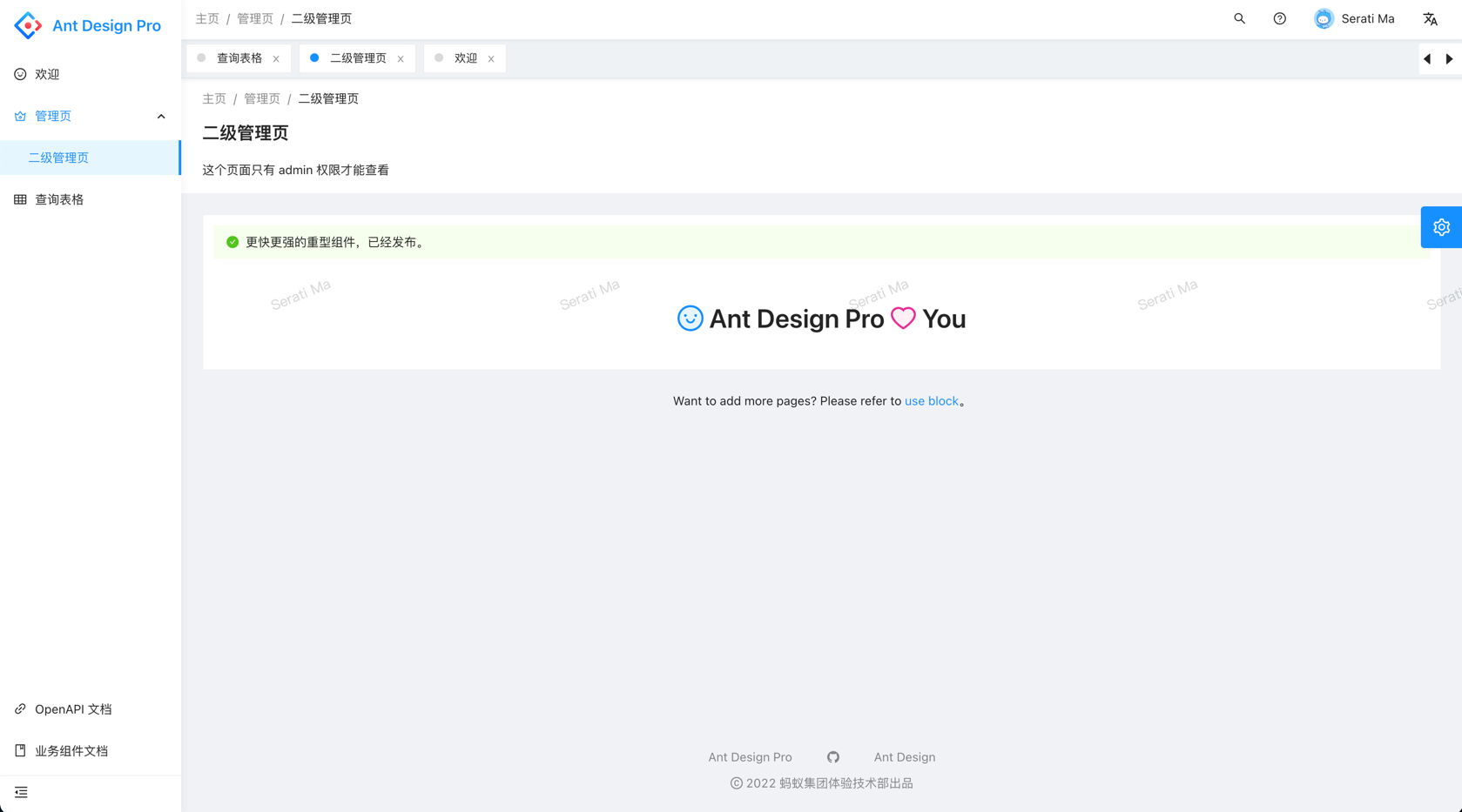Open the theme settings gear drawer
Screen dimensions: 1462x812
tap(1441, 227)
